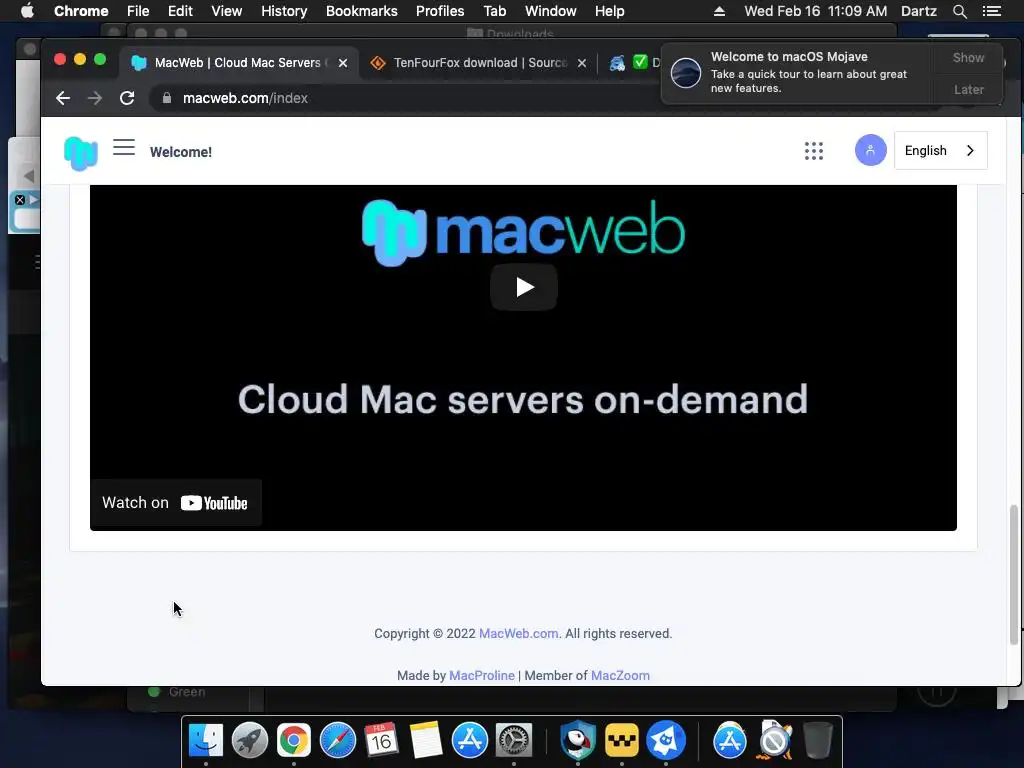The height and width of the screenshot is (768, 1024).
Task: Open the Help menu
Action: point(609,11)
